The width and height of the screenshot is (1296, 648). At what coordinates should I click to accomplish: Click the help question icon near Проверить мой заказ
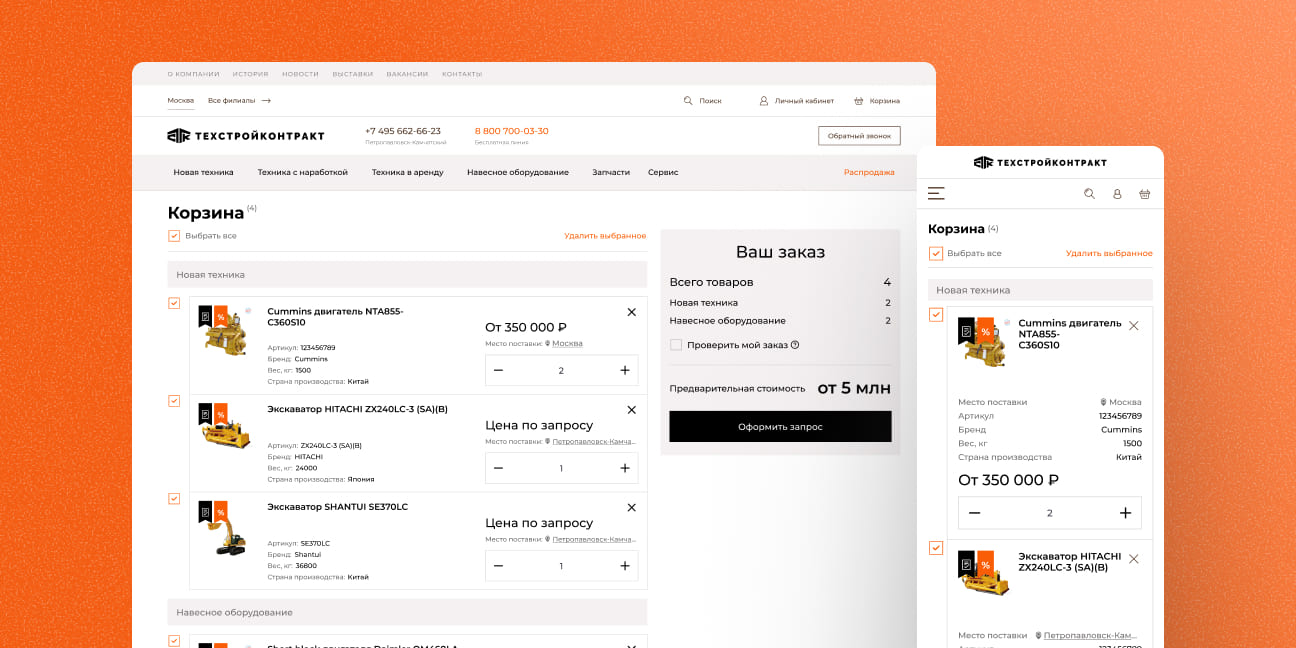point(795,345)
